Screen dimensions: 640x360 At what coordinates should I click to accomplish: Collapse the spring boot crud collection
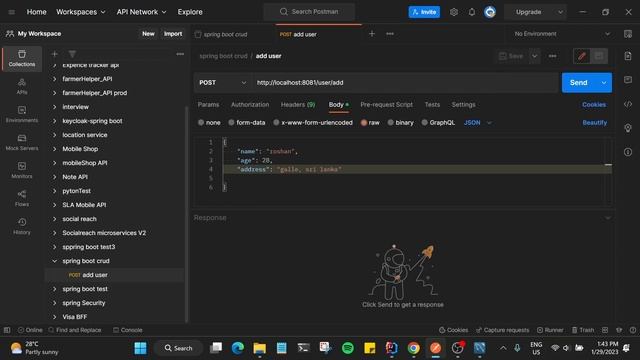point(55,261)
